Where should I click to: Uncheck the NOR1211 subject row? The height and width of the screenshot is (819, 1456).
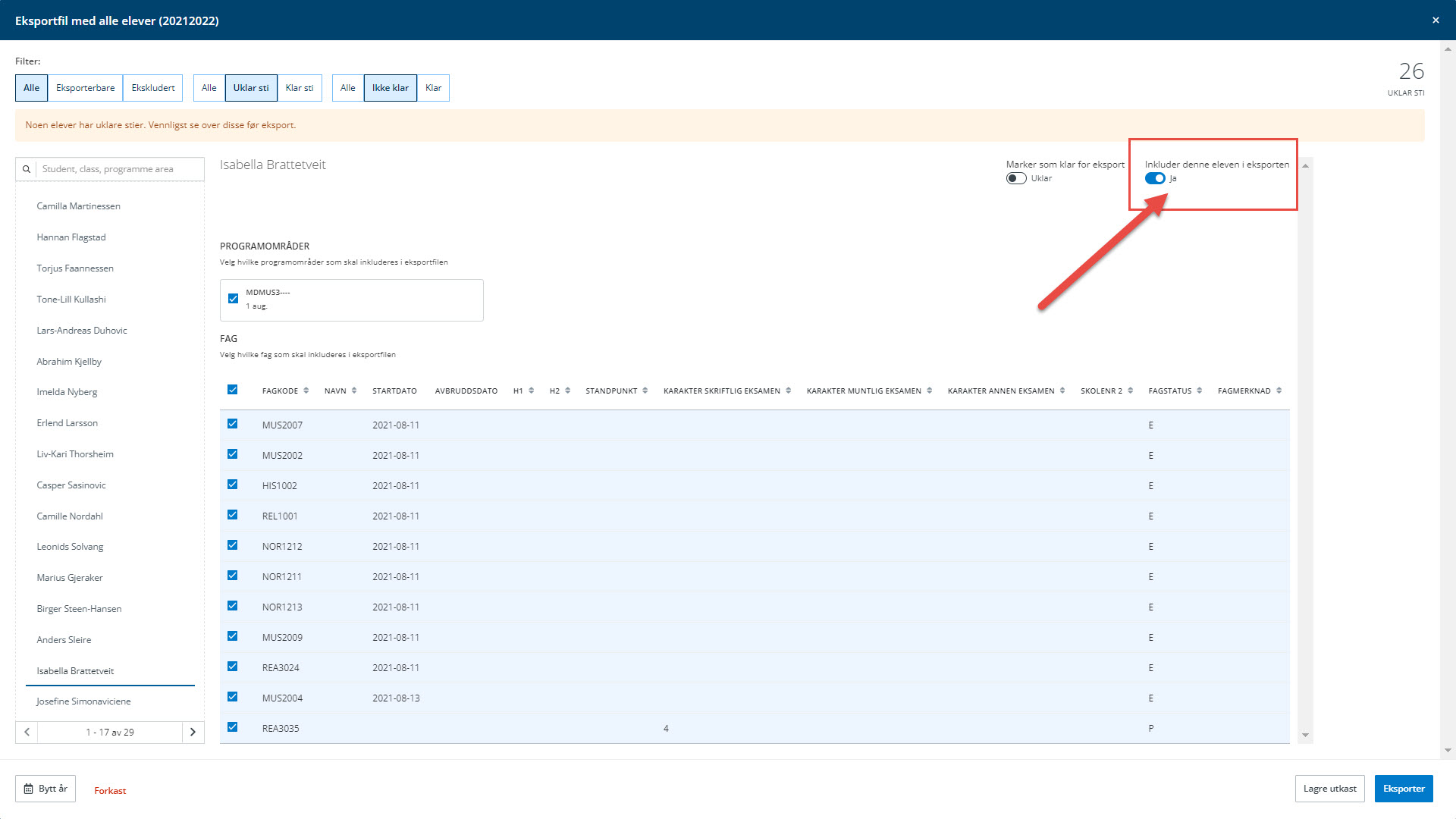click(233, 576)
